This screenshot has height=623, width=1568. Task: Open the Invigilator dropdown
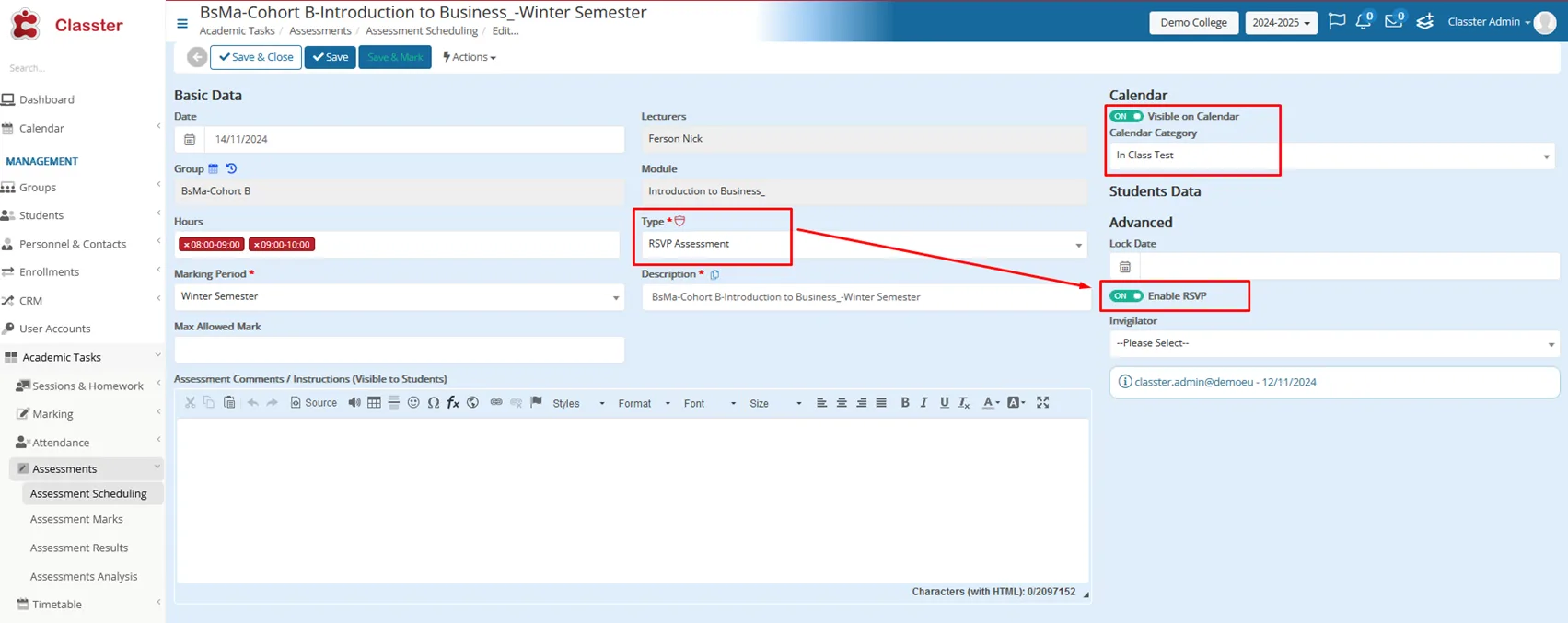pos(1334,343)
